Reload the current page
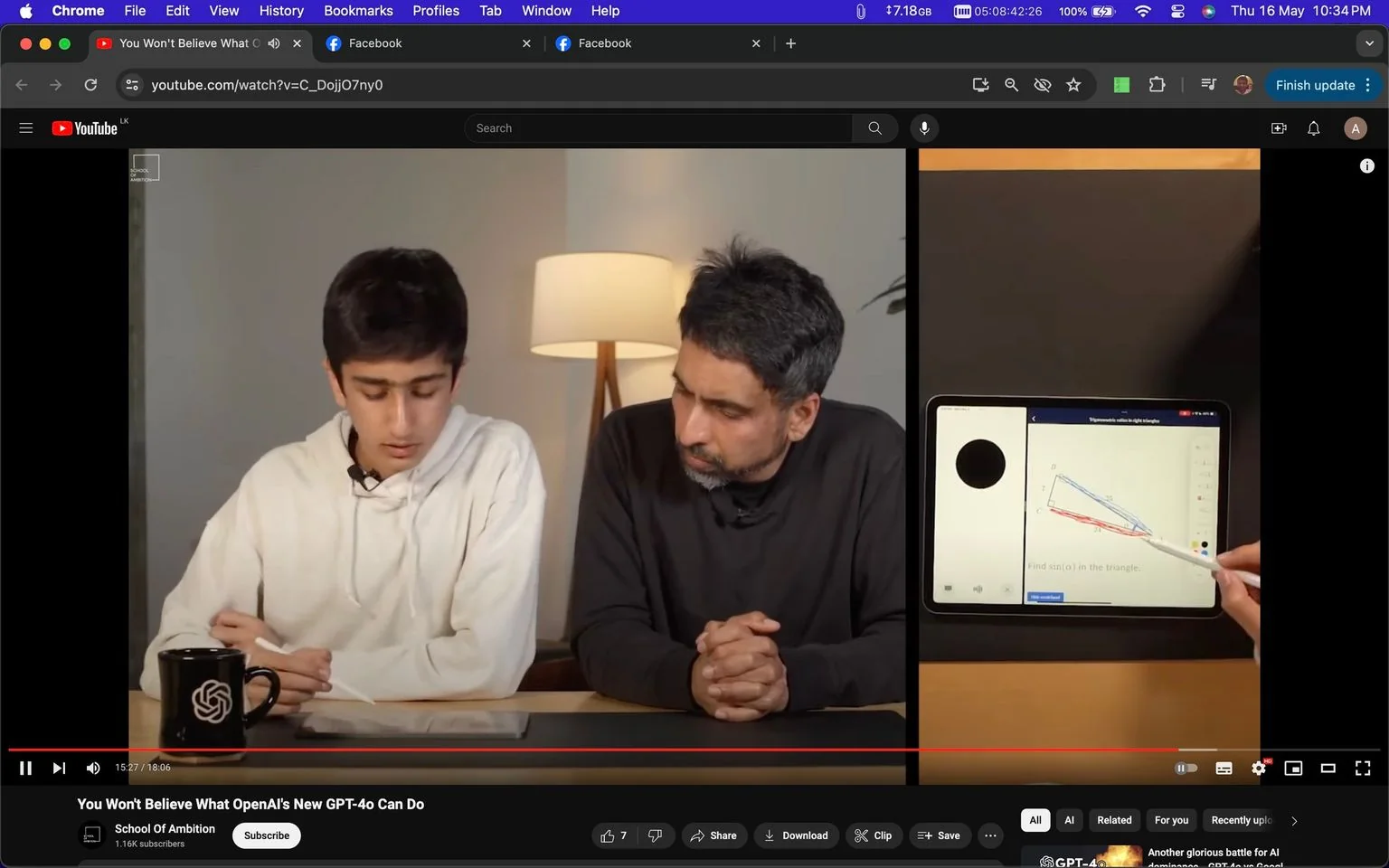Viewport: 1389px width, 868px height. (x=90, y=85)
